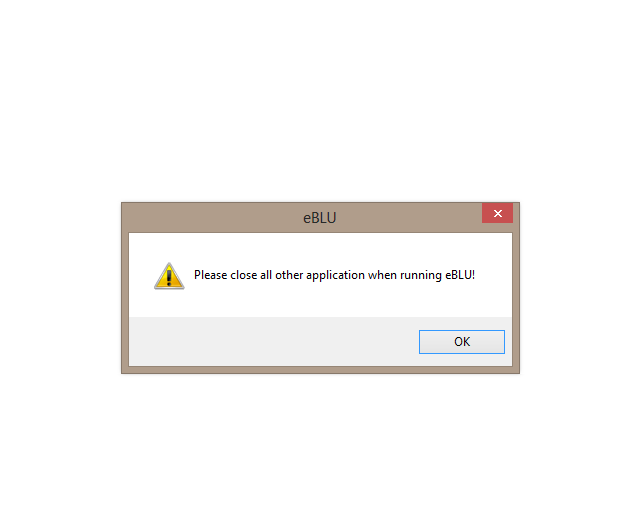638x522 pixels.
Task: Click the blank white area below the dialog
Action: pos(319,448)
